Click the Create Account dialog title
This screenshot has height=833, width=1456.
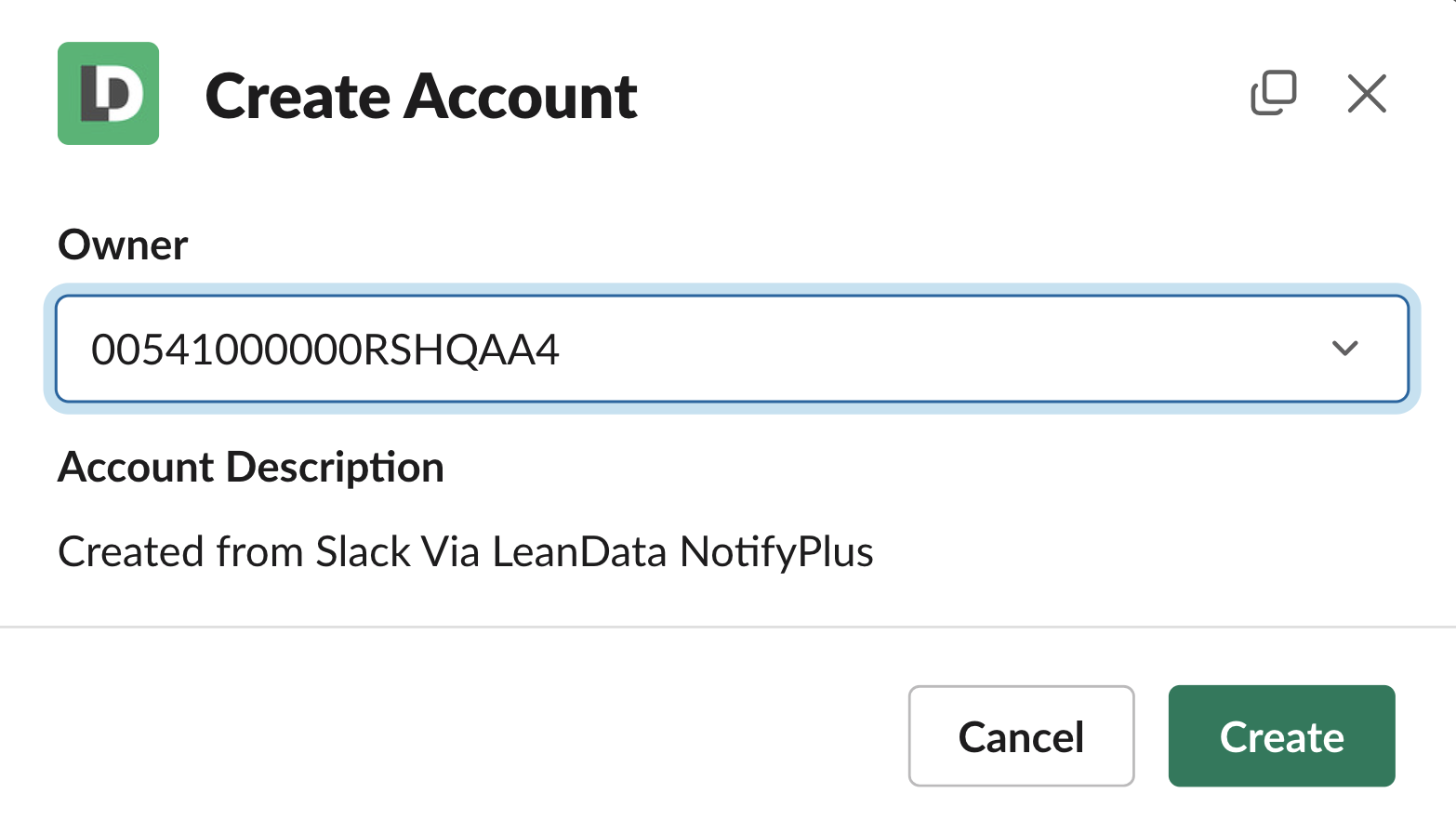pos(421,97)
